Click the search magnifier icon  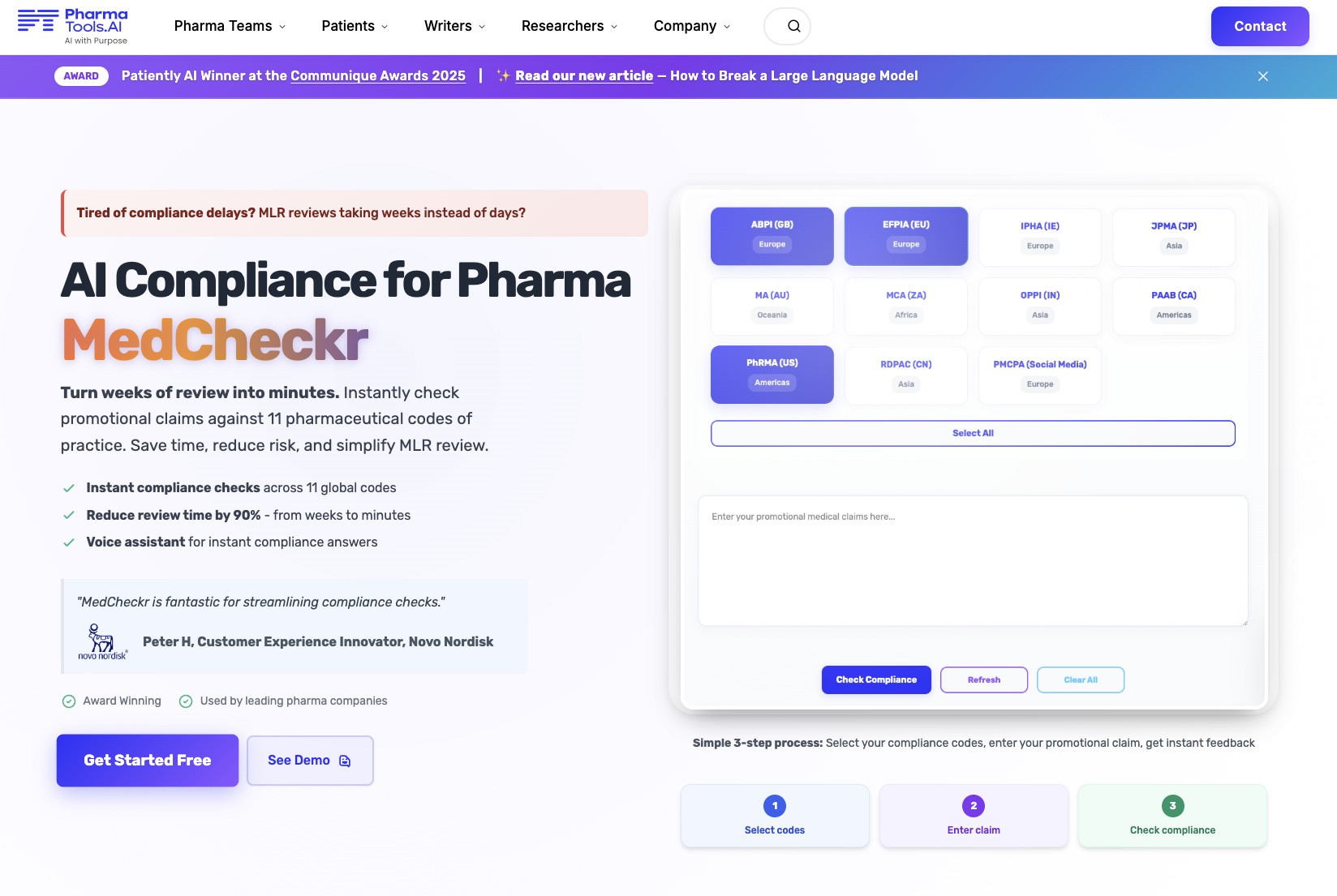coord(787,26)
